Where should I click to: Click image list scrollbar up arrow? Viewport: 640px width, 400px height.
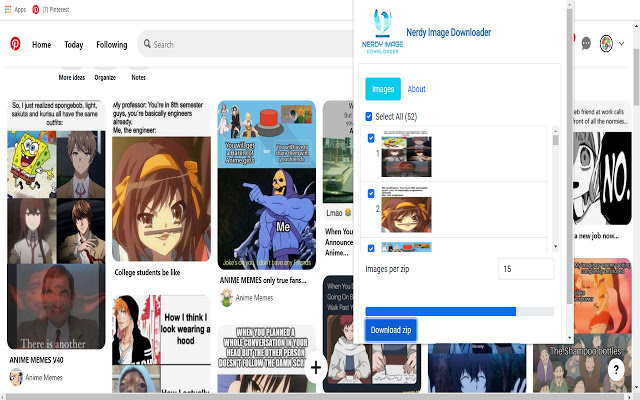[x=555, y=131]
